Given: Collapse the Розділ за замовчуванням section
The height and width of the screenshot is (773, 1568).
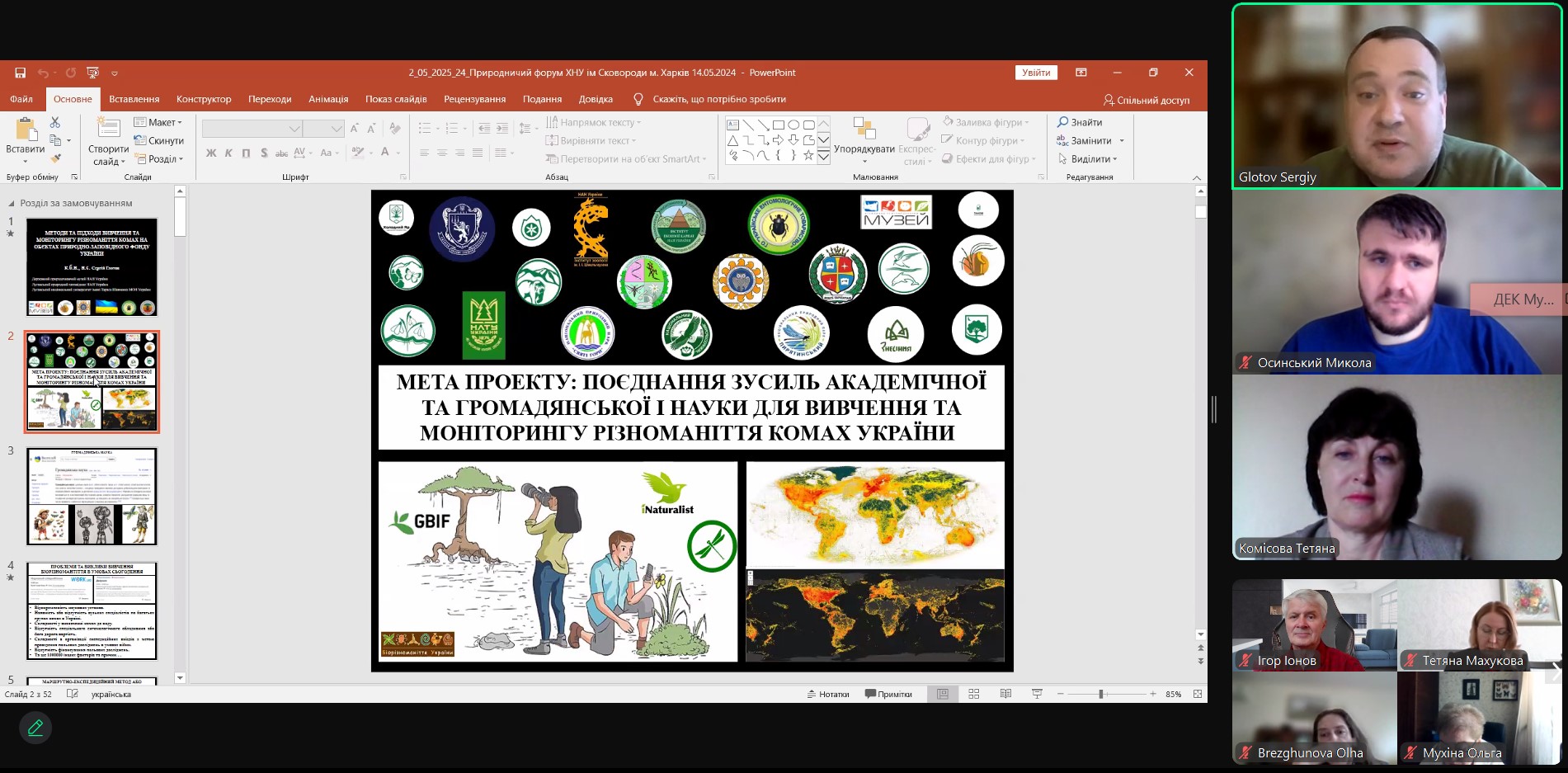Looking at the screenshot, I should (x=12, y=203).
